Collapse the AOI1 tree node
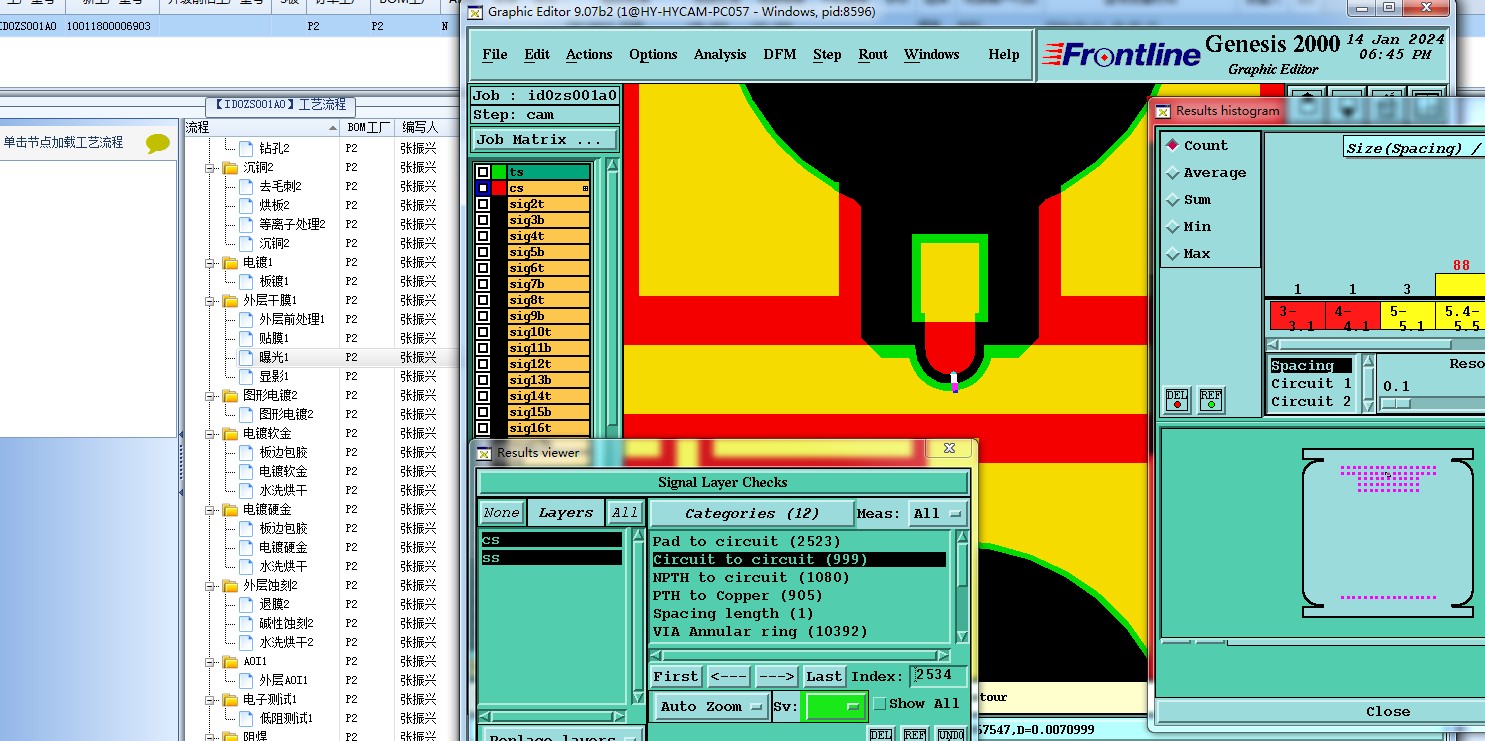The width and height of the screenshot is (1485, 741). point(212,661)
